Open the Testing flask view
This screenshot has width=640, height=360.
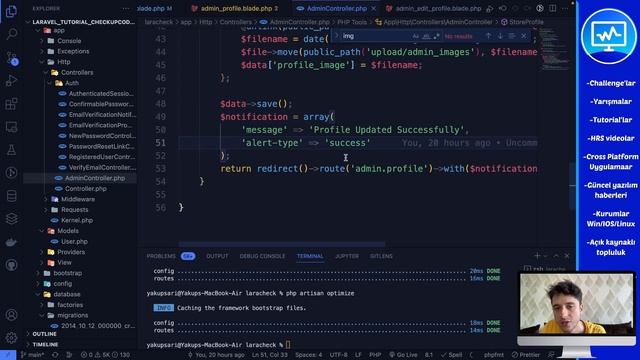click(x=11, y=150)
